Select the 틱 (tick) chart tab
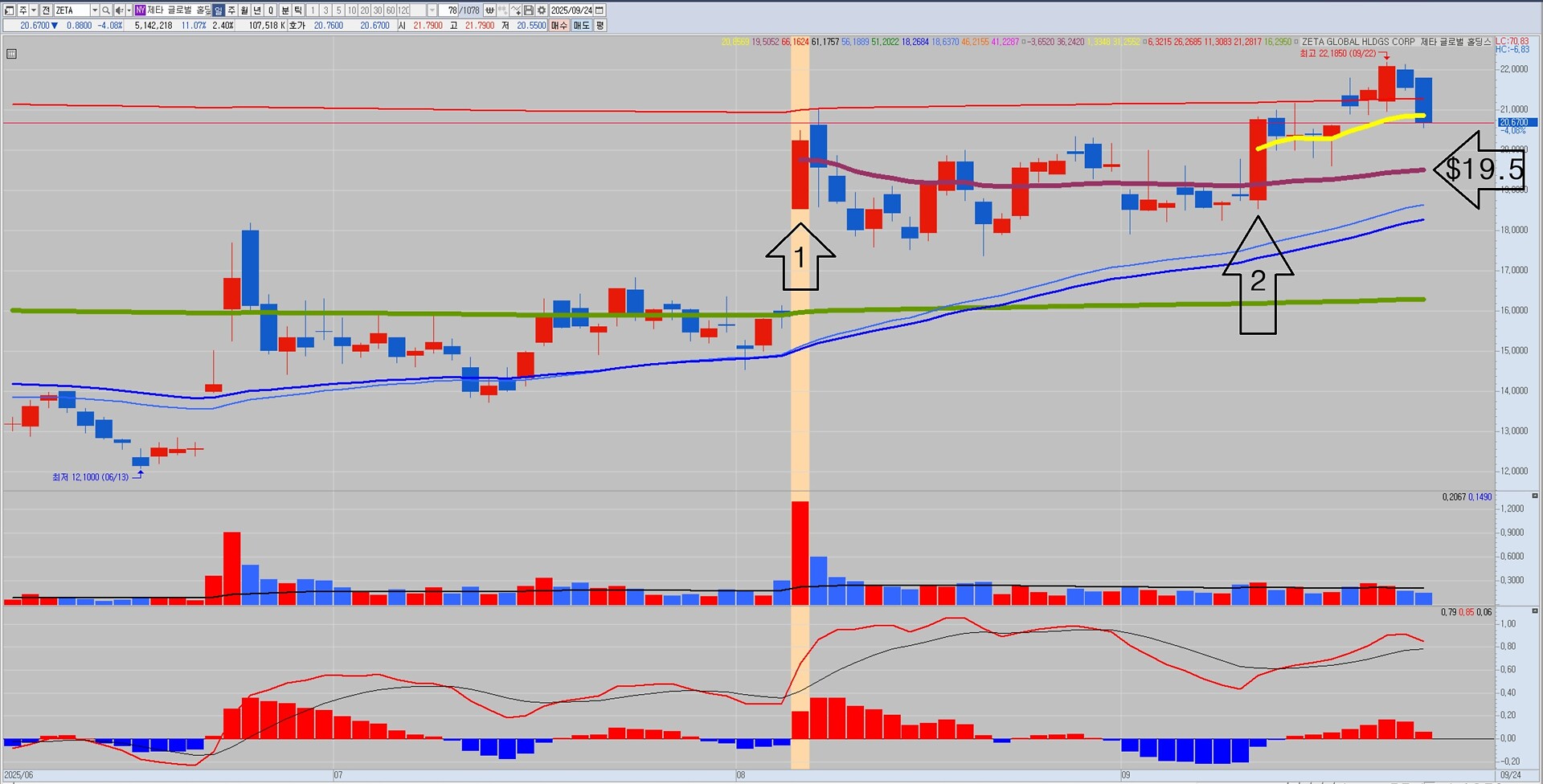 click(x=298, y=10)
